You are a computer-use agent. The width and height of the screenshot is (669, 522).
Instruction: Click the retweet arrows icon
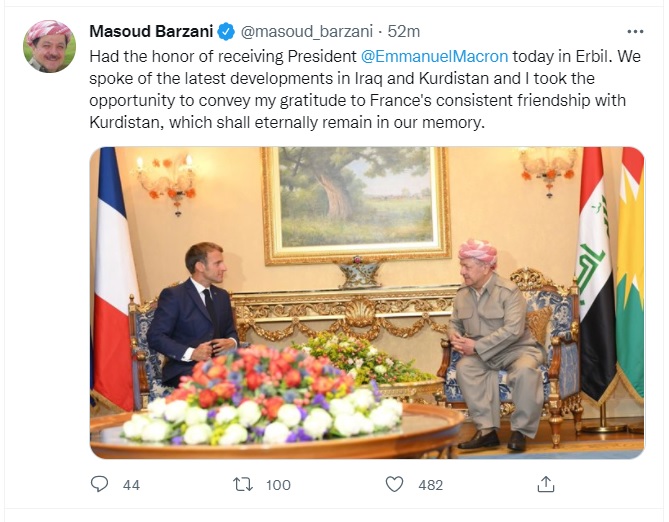tap(243, 484)
